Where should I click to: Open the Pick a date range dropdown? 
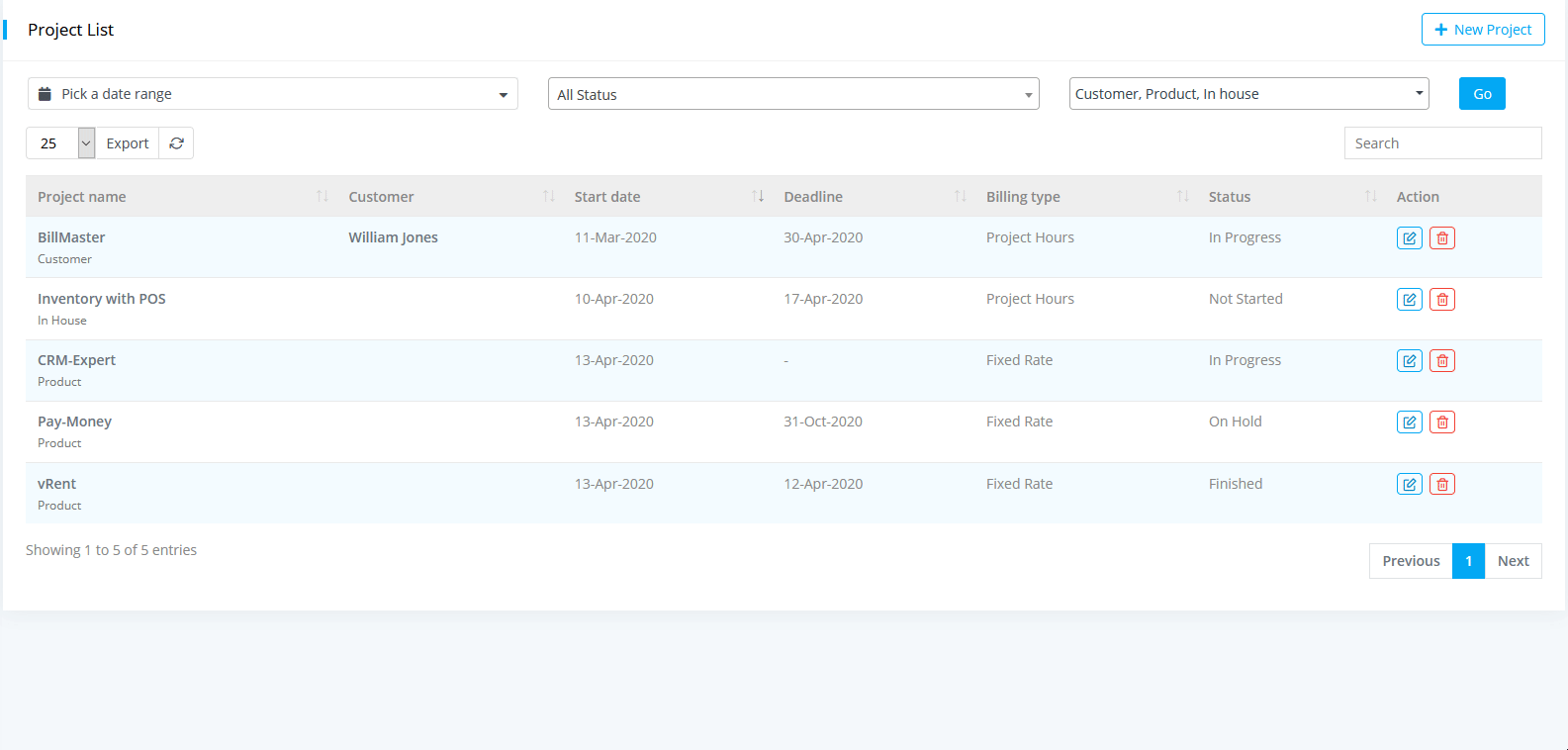point(272,94)
